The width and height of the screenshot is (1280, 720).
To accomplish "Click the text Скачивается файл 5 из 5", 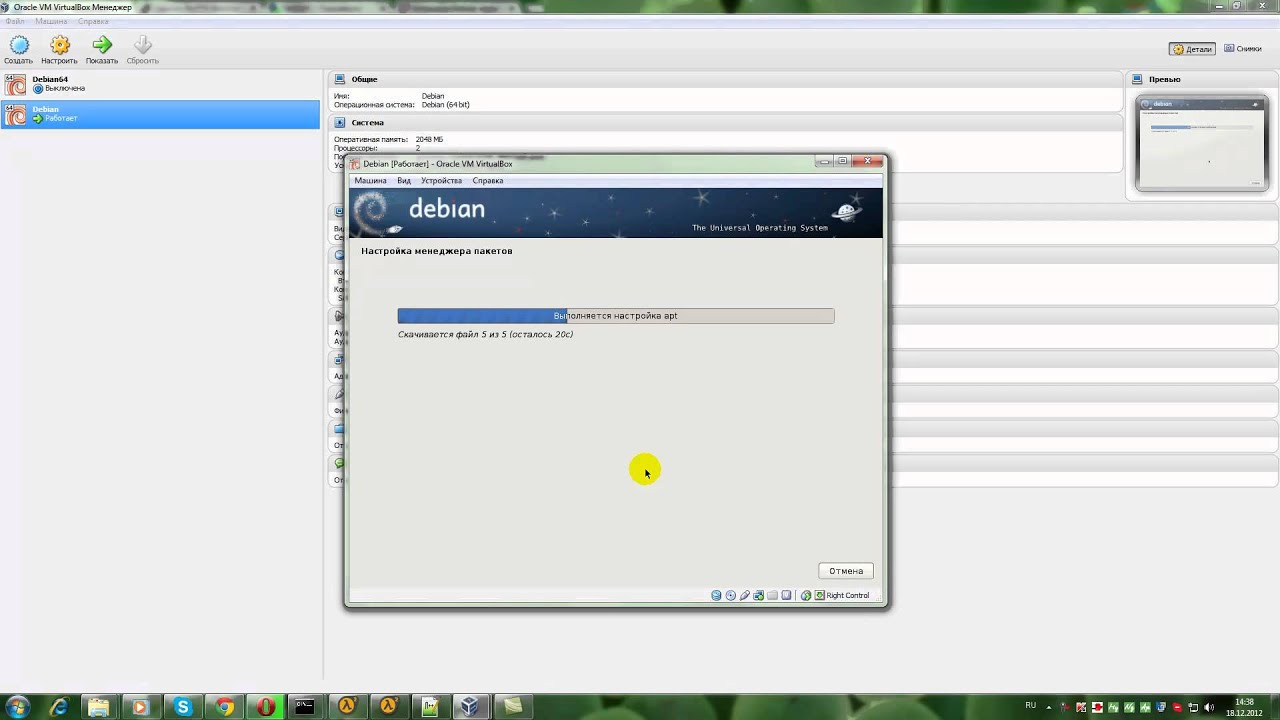I will point(452,334).
